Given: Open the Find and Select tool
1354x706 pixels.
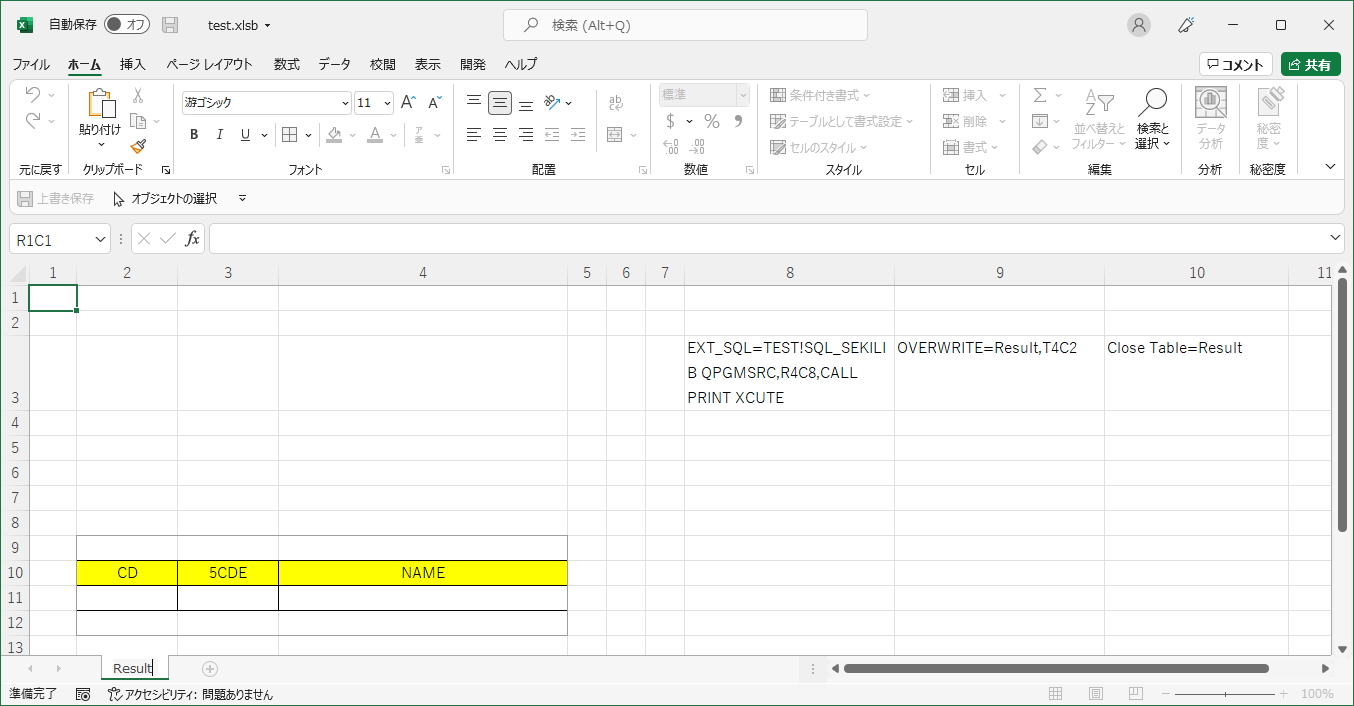Looking at the screenshot, I should [1152, 120].
